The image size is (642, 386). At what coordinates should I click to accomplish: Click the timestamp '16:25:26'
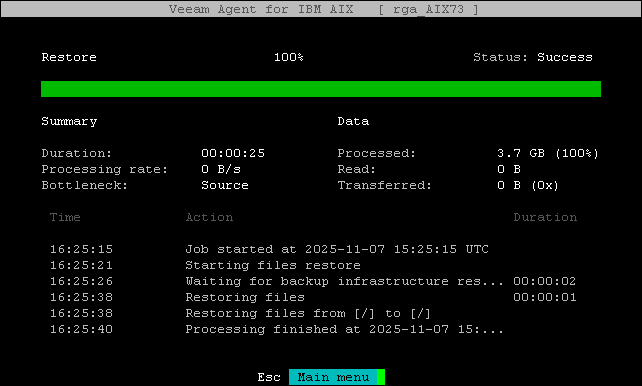tap(81, 281)
